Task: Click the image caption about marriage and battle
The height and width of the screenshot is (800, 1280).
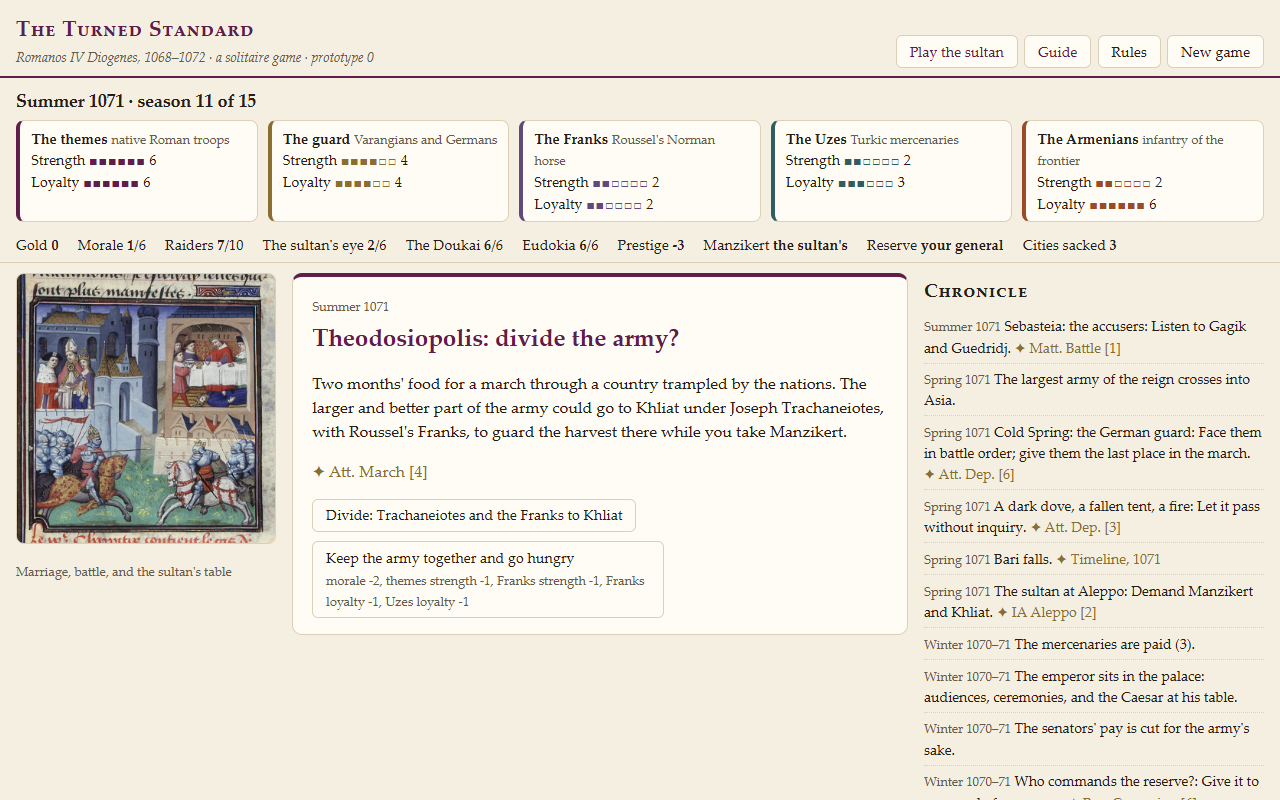Action: point(124,572)
